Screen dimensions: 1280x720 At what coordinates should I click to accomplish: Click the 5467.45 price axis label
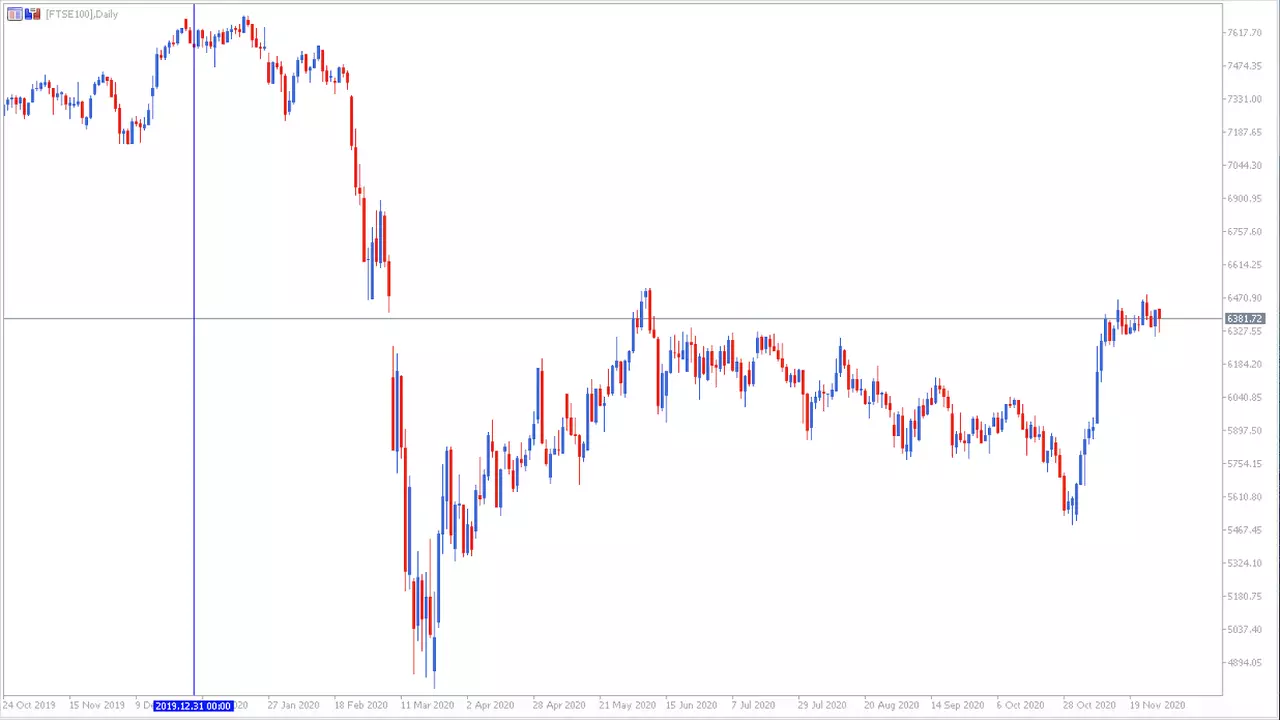click(x=1244, y=530)
